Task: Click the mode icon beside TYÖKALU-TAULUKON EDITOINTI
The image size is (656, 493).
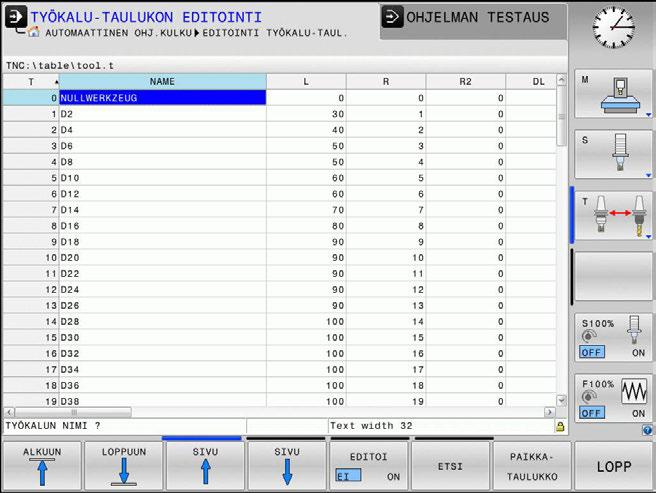Action: (x=16, y=18)
